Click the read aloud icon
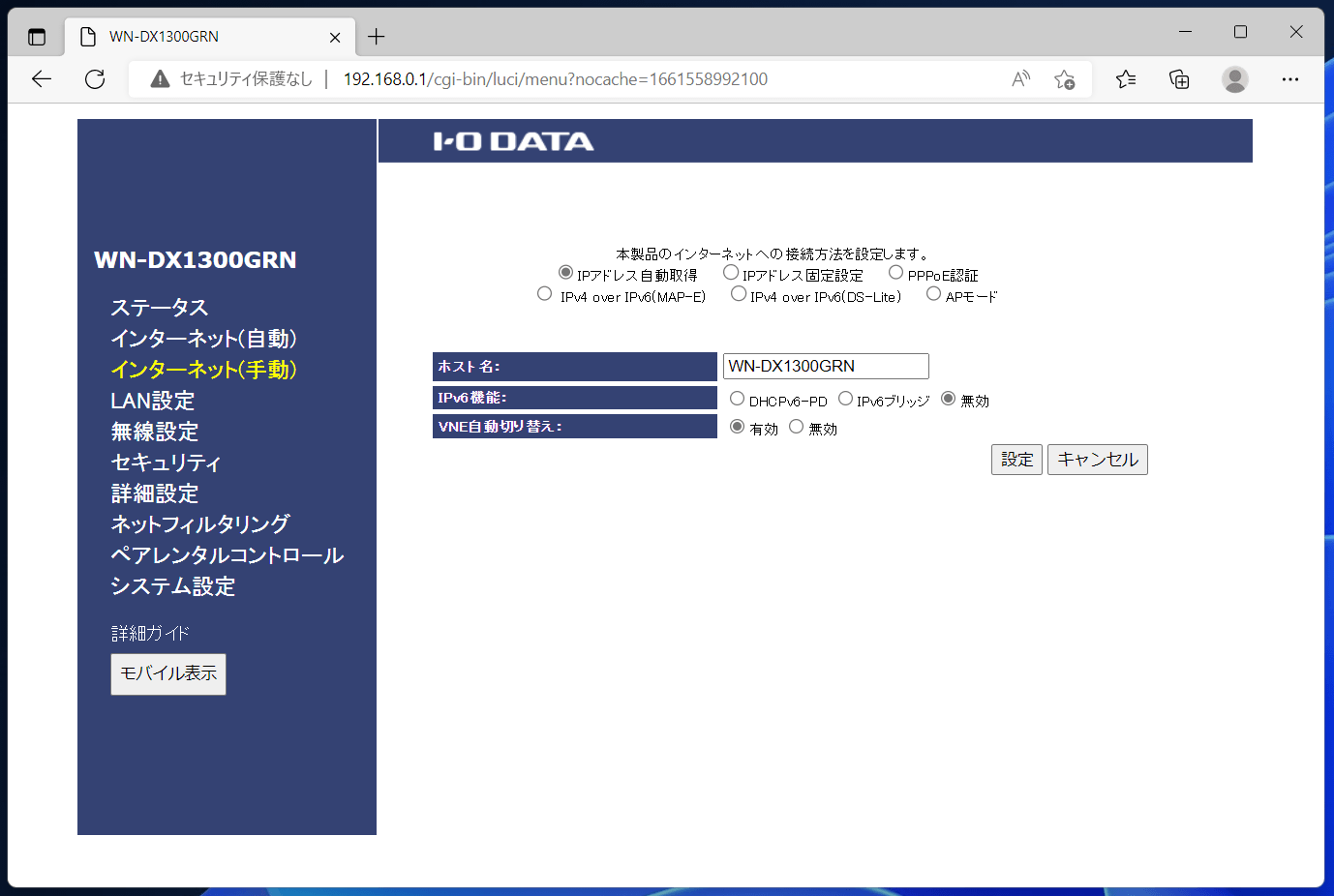Screen dimensions: 1334x896 click(1020, 79)
